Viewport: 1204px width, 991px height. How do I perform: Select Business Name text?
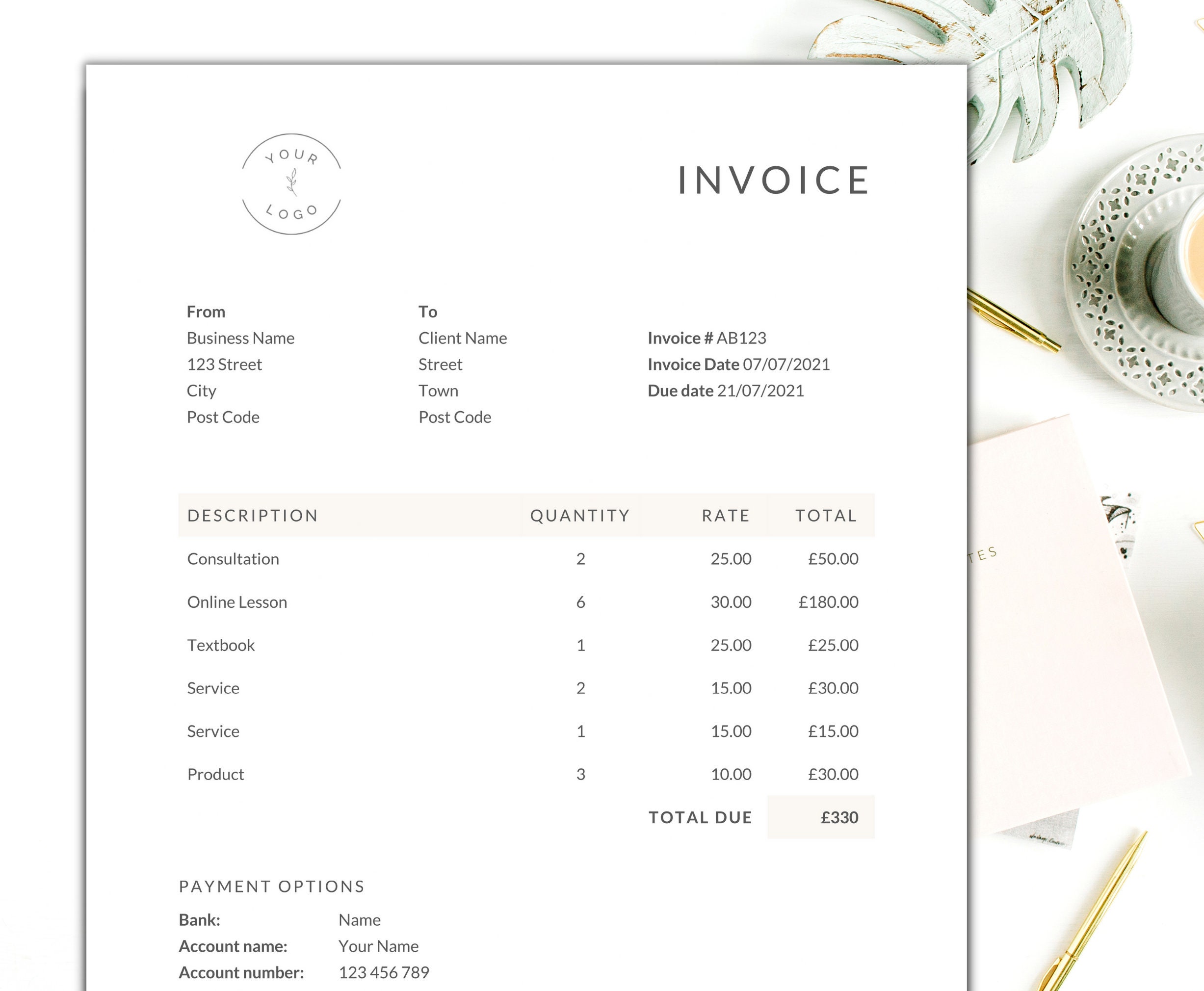(x=240, y=338)
